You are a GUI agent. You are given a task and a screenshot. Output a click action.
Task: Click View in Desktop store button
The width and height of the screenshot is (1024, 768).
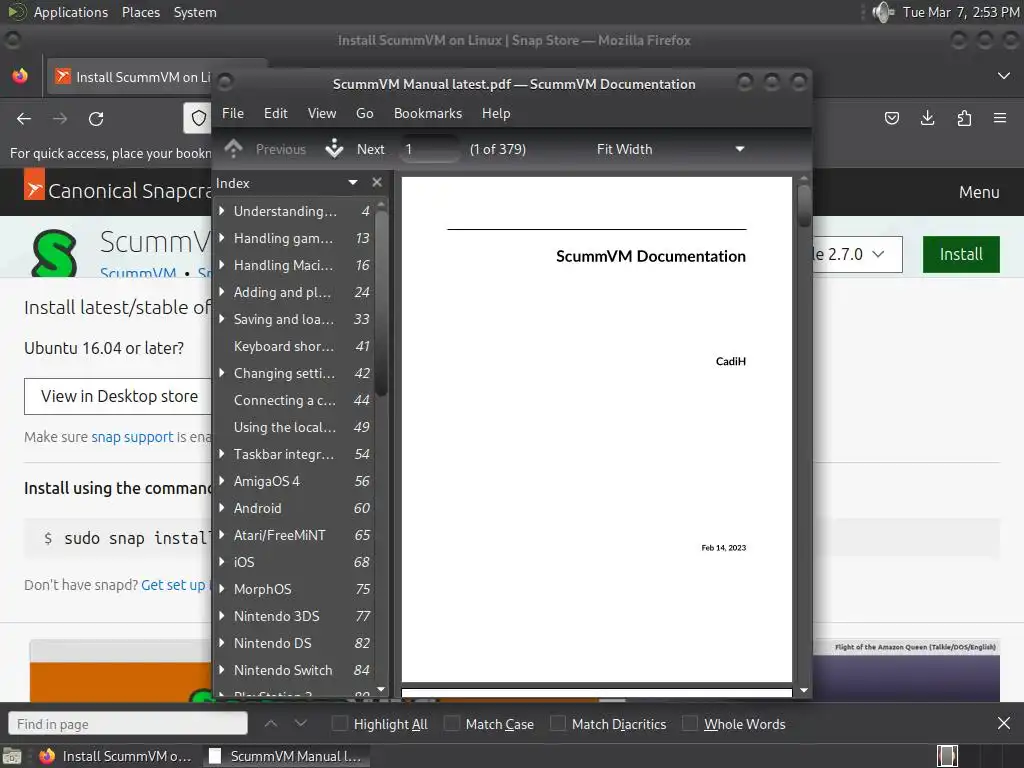pos(119,396)
